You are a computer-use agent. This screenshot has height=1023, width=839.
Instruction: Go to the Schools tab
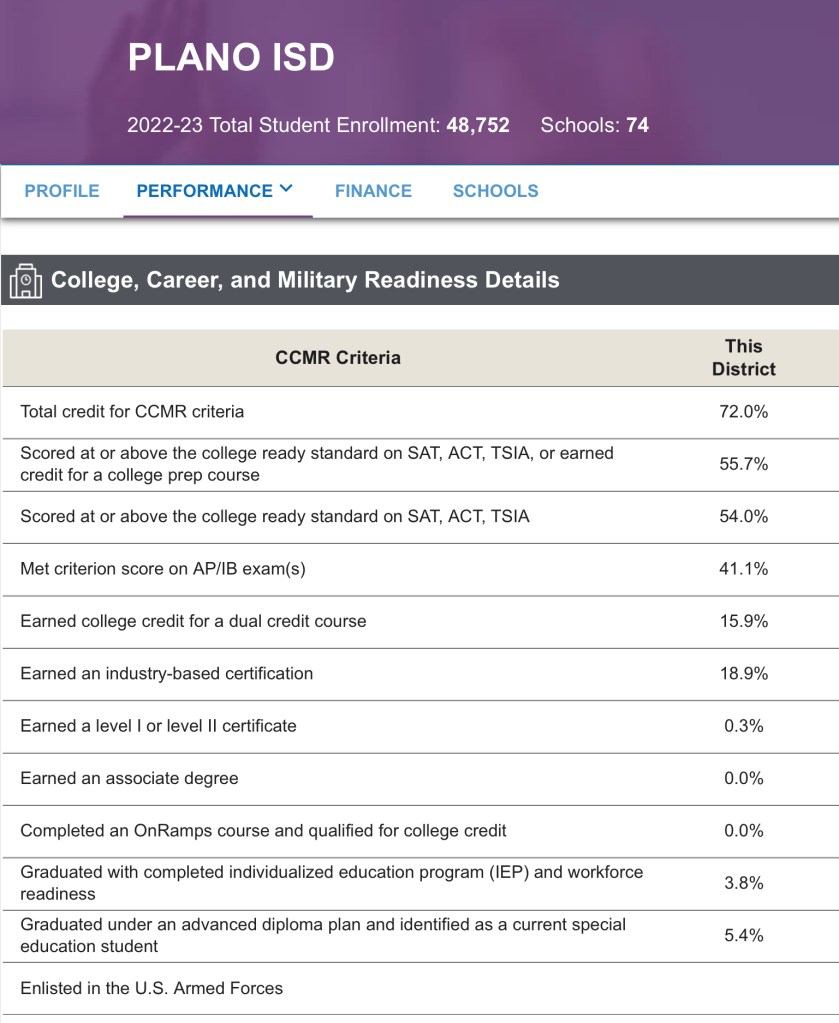(495, 191)
